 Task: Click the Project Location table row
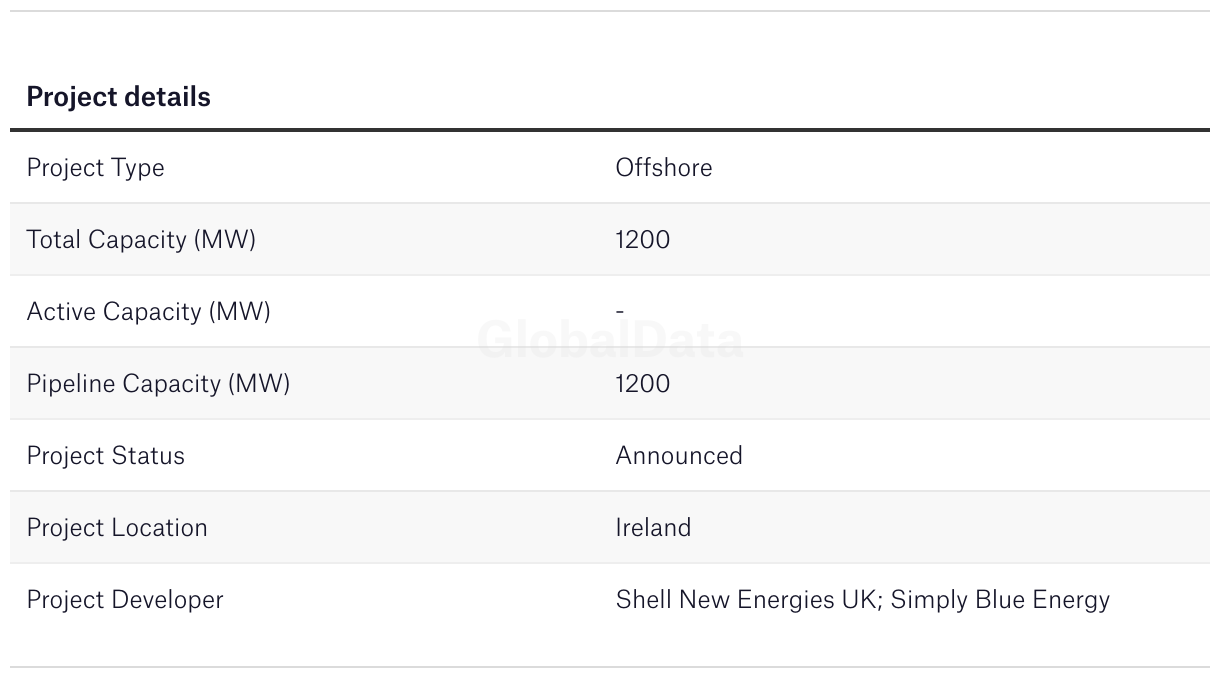[610, 528]
